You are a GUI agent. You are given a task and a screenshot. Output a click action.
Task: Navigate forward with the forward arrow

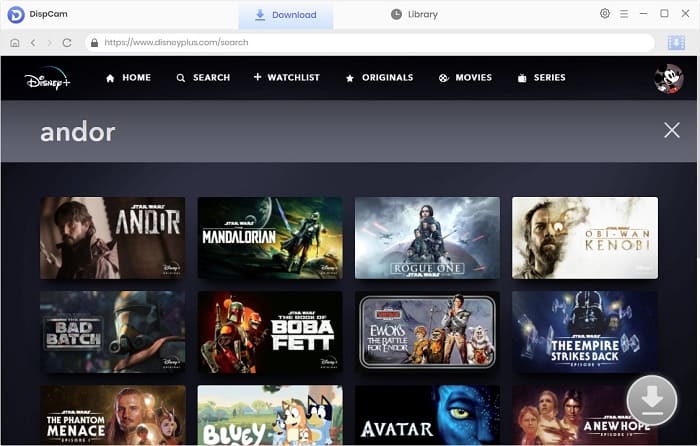pyautogui.click(x=49, y=43)
